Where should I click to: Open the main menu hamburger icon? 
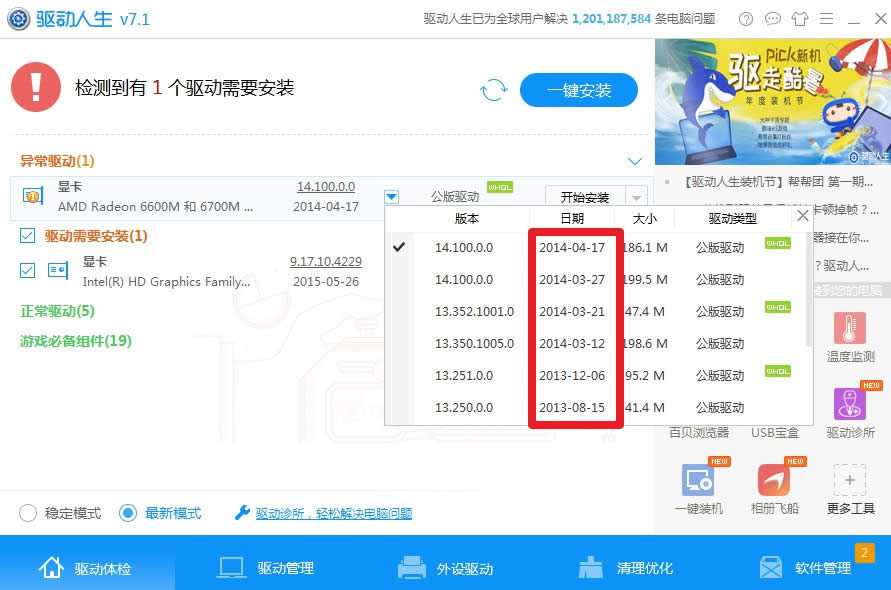pyautogui.click(x=826, y=19)
